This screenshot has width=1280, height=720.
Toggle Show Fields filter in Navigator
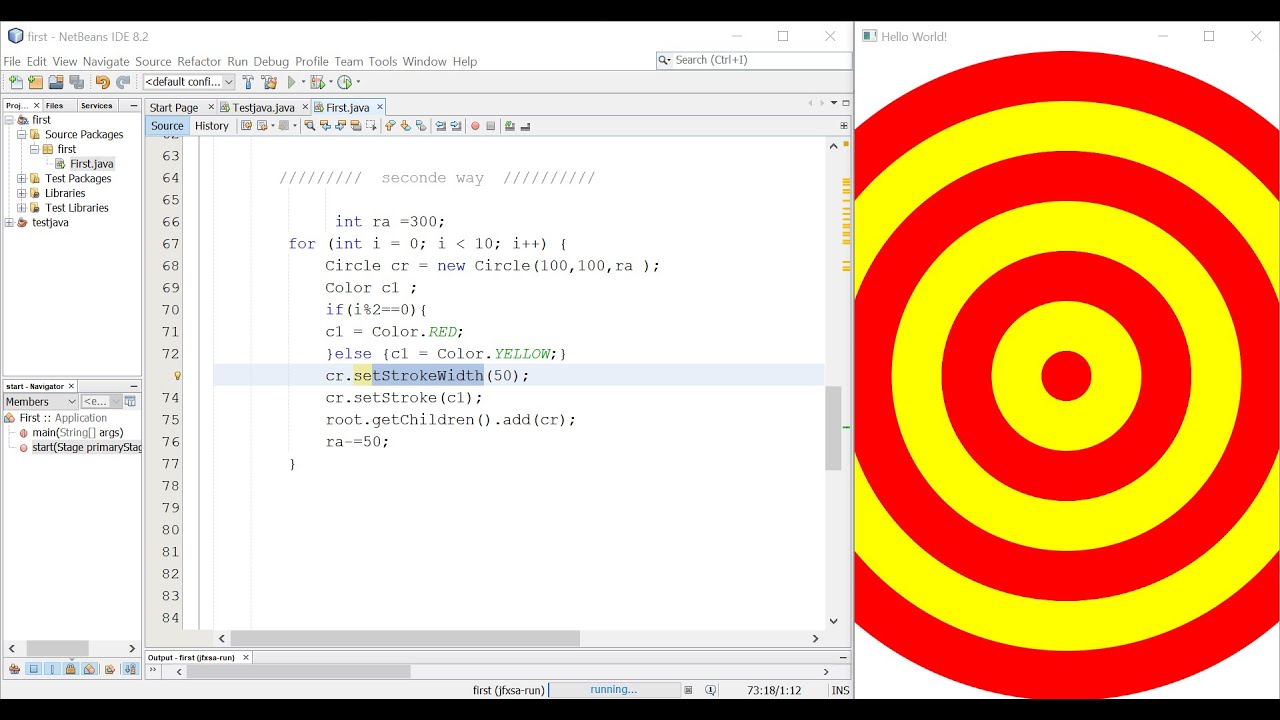[x=33, y=669]
